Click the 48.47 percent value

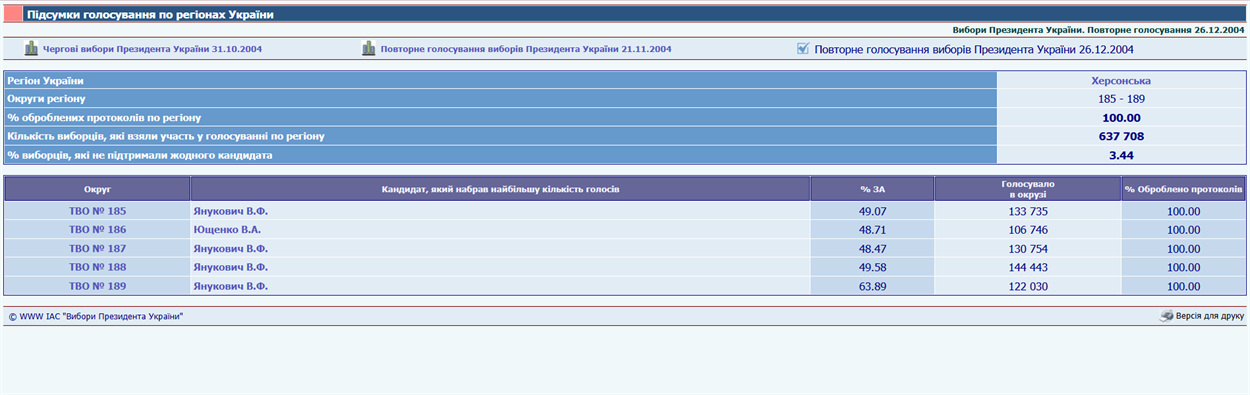[873, 249]
